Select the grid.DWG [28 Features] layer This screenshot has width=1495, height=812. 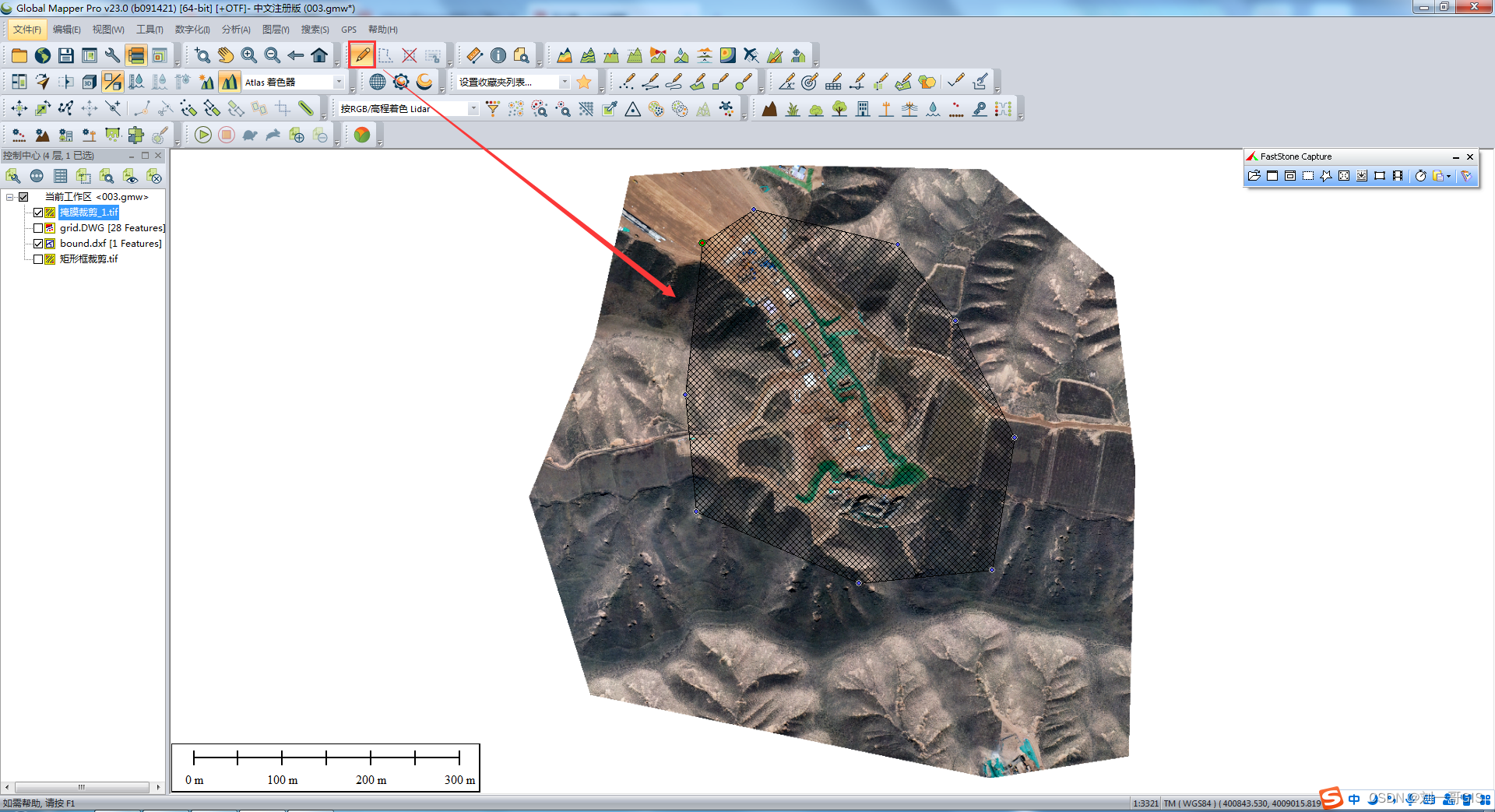(112, 228)
